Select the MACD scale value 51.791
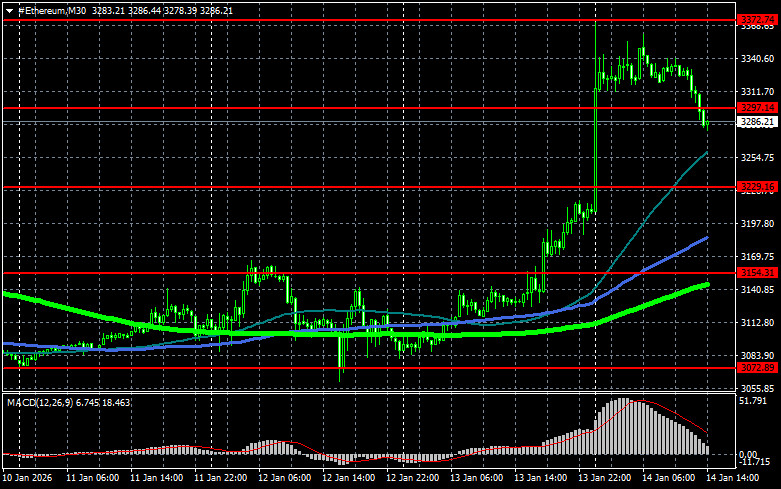Screen dimensions: 781x489 coord(753,400)
